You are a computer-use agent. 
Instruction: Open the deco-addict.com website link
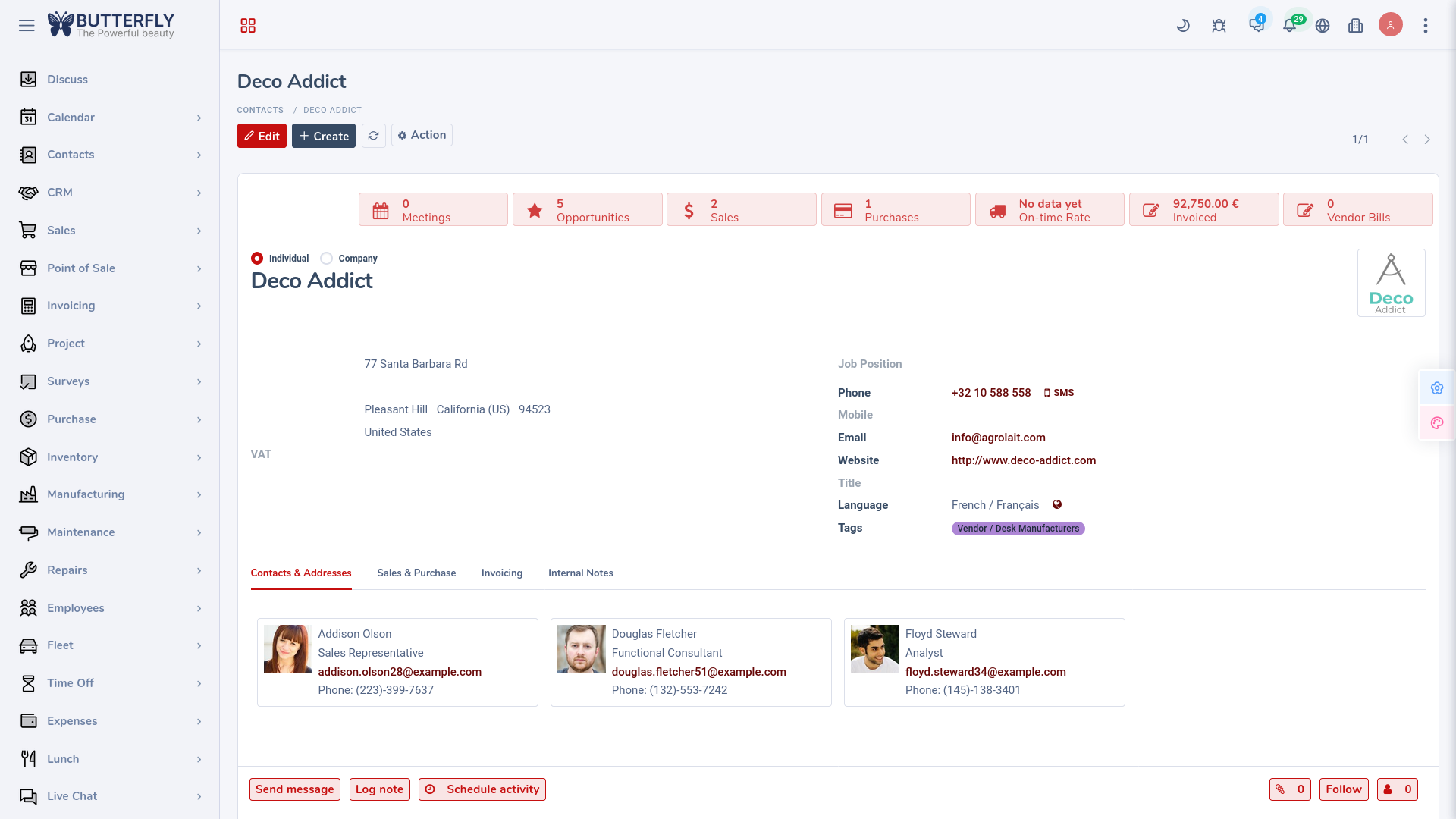pyautogui.click(x=1023, y=460)
